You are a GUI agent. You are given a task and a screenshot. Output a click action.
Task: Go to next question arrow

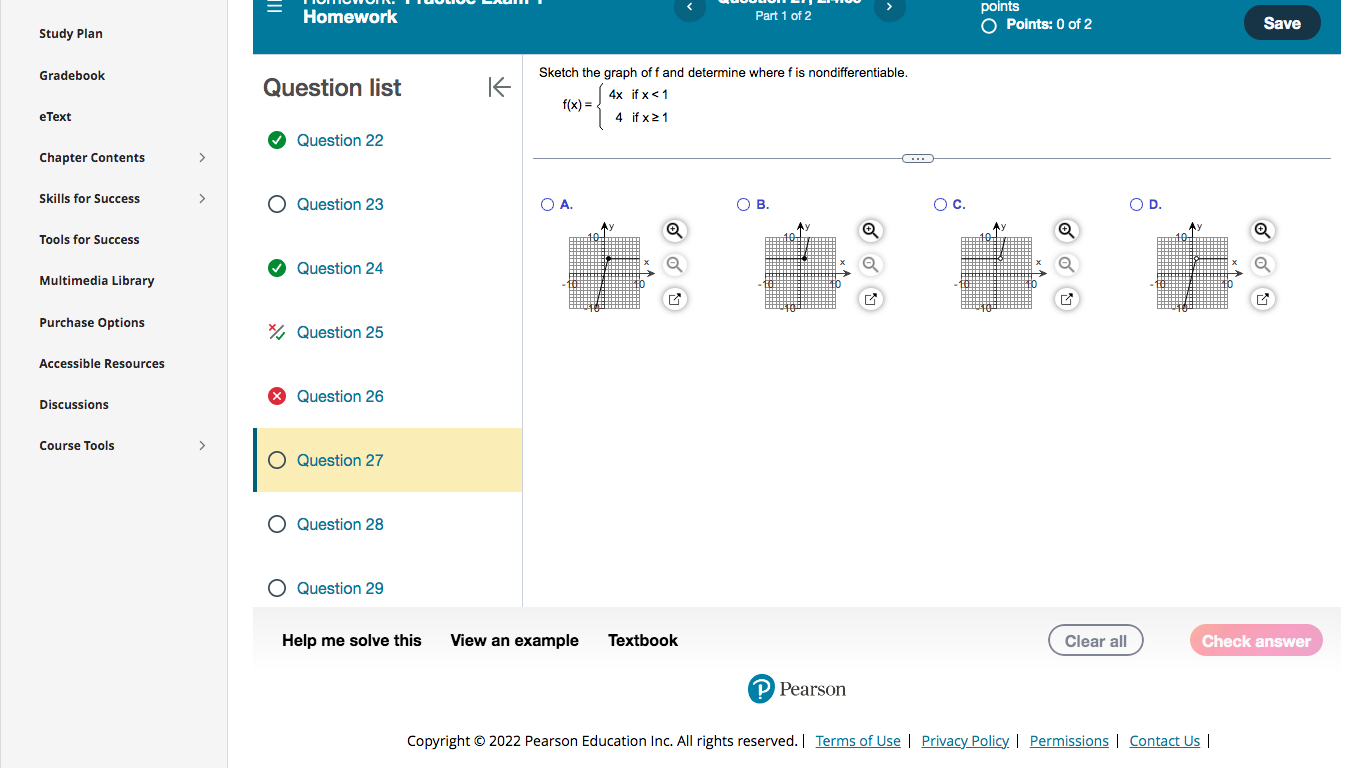pos(889,8)
